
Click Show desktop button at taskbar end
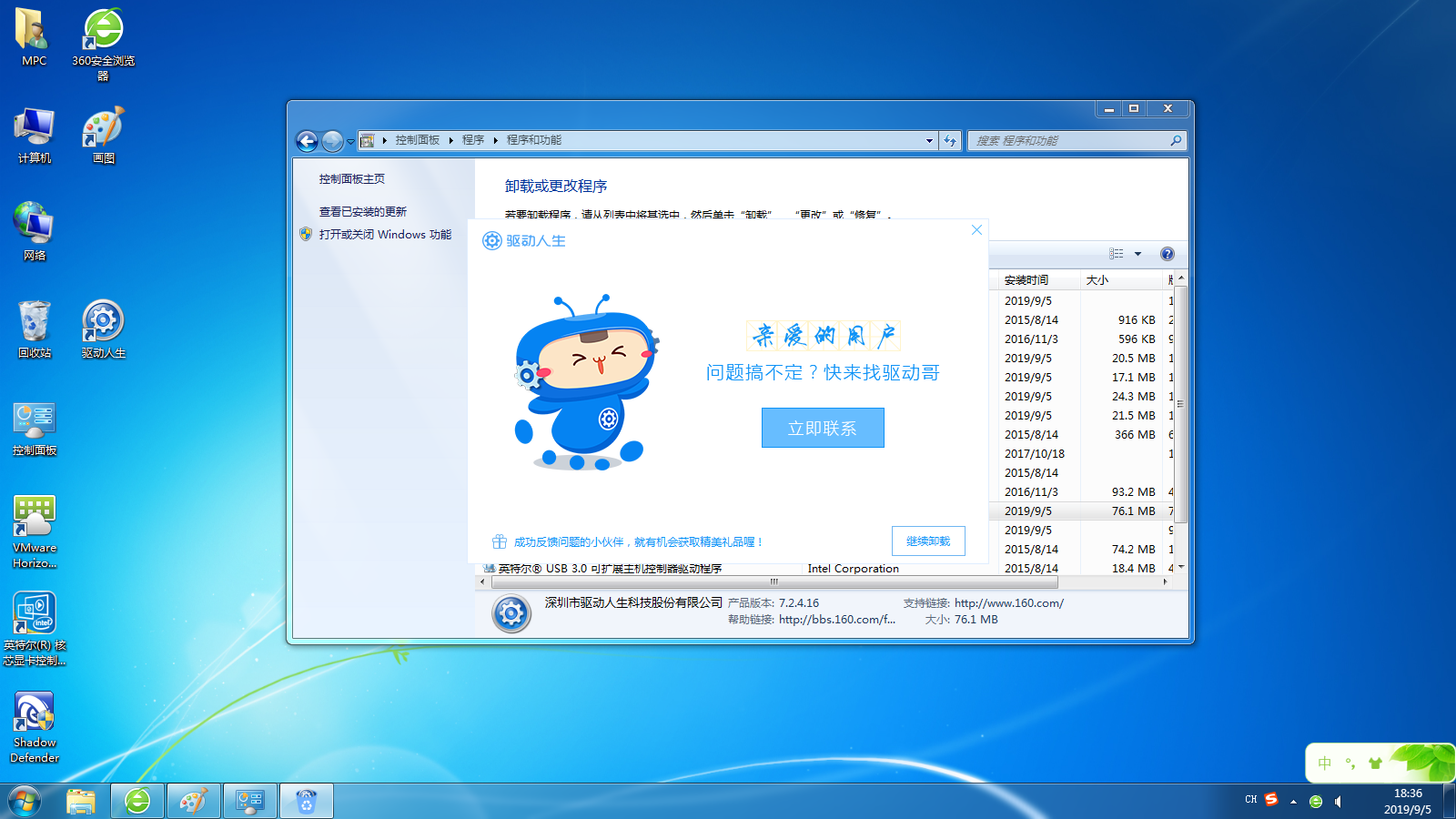1450,802
